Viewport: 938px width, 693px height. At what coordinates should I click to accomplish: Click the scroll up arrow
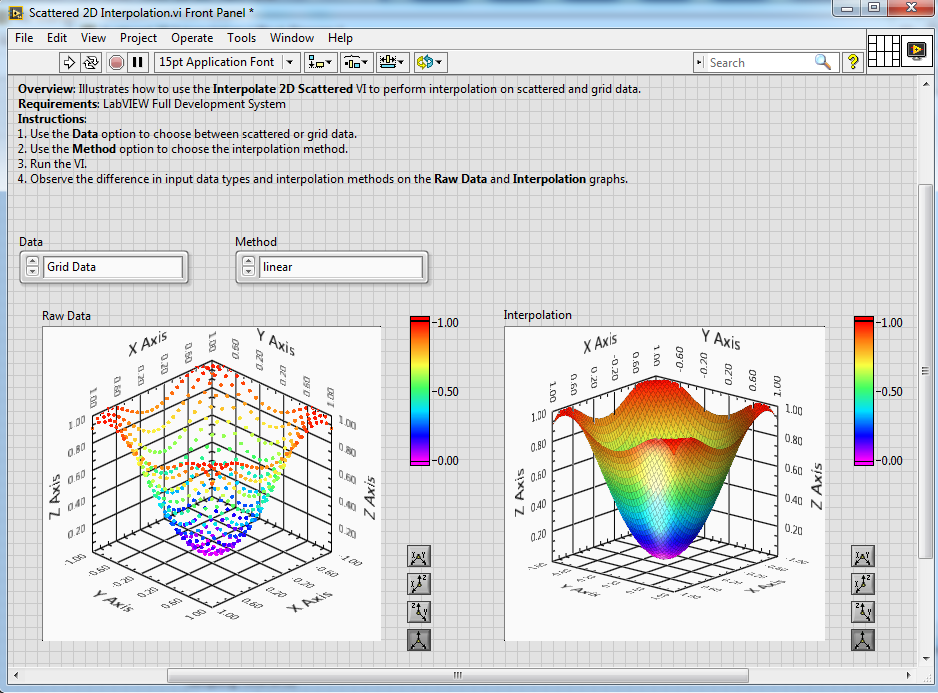(x=926, y=85)
